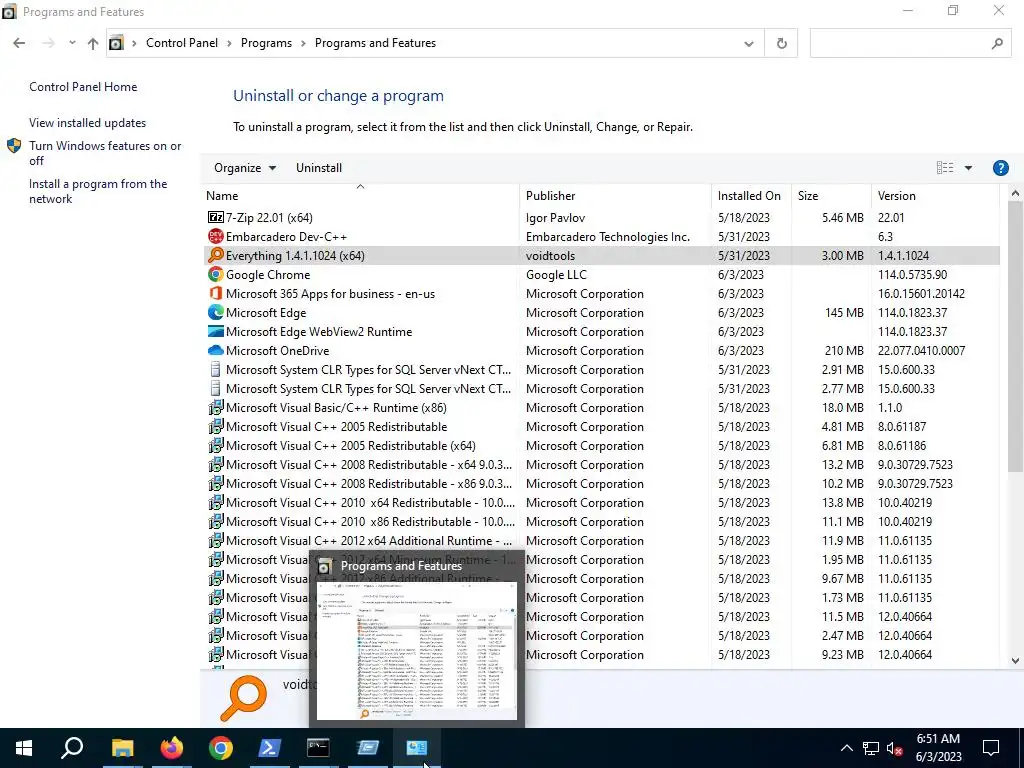Click chevron after Control Panel breadcrumb
The height and width of the screenshot is (768, 1024).
pyautogui.click(x=229, y=43)
